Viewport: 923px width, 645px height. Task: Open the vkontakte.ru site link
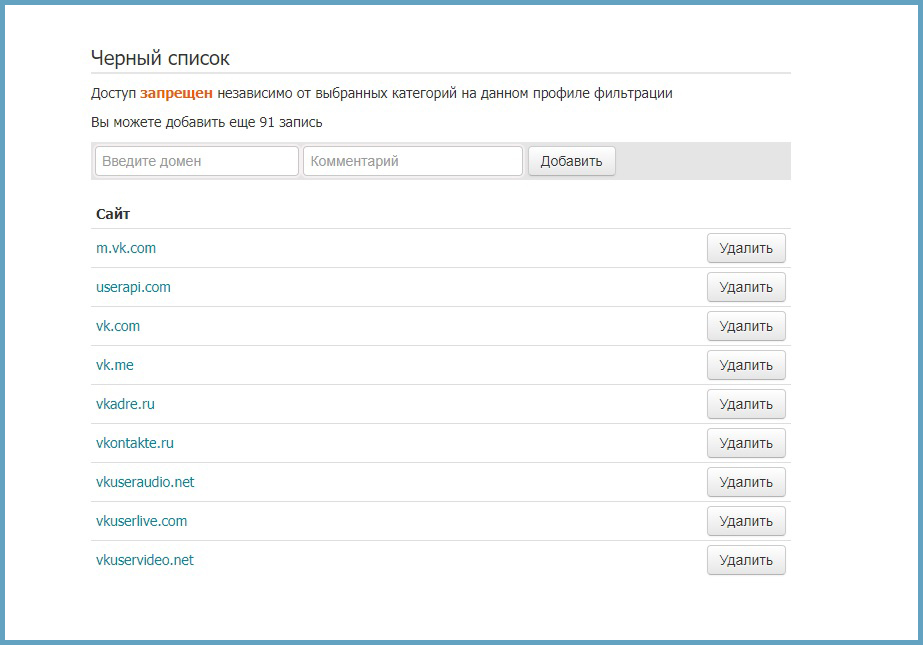click(135, 443)
